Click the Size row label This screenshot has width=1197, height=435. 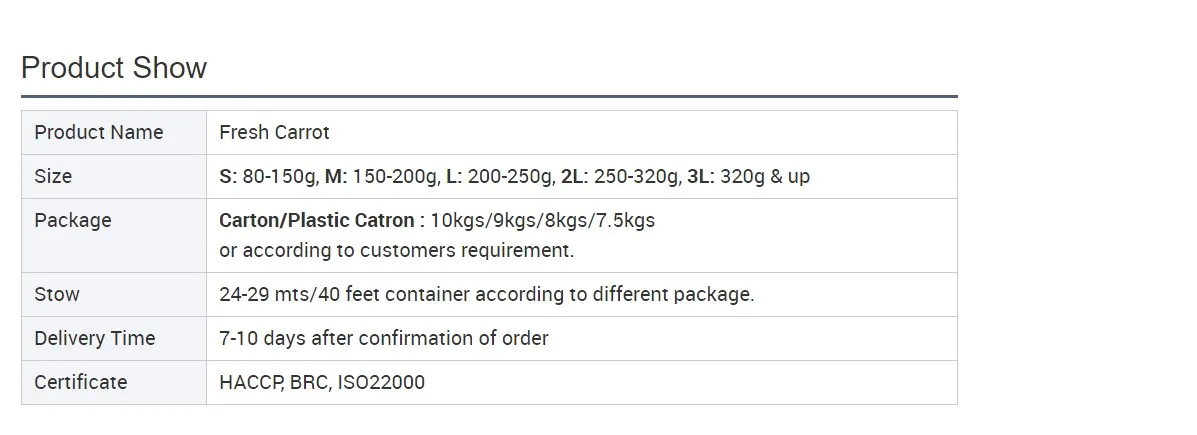[53, 176]
